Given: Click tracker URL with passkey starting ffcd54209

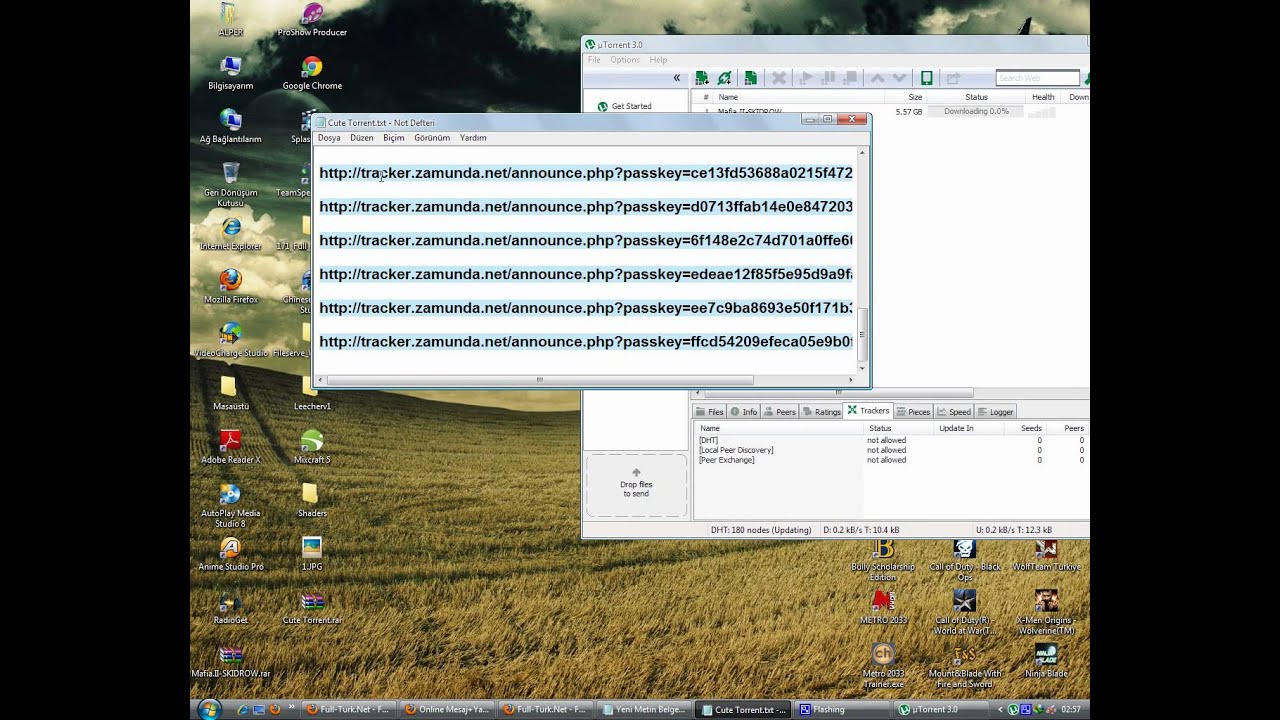Looking at the screenshot, I should (586, 342).
